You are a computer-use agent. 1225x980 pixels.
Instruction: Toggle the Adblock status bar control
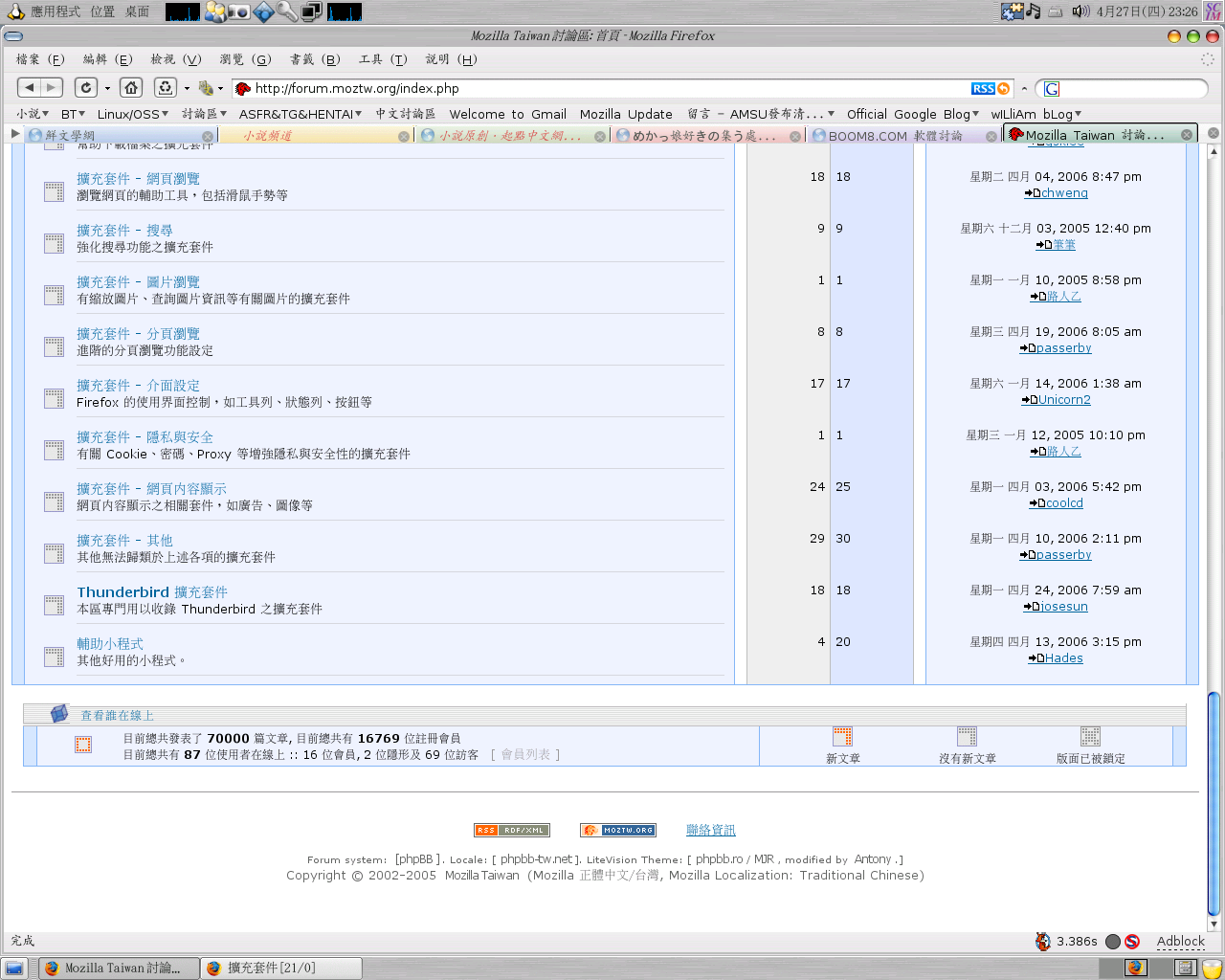(x=1180, y=942)
